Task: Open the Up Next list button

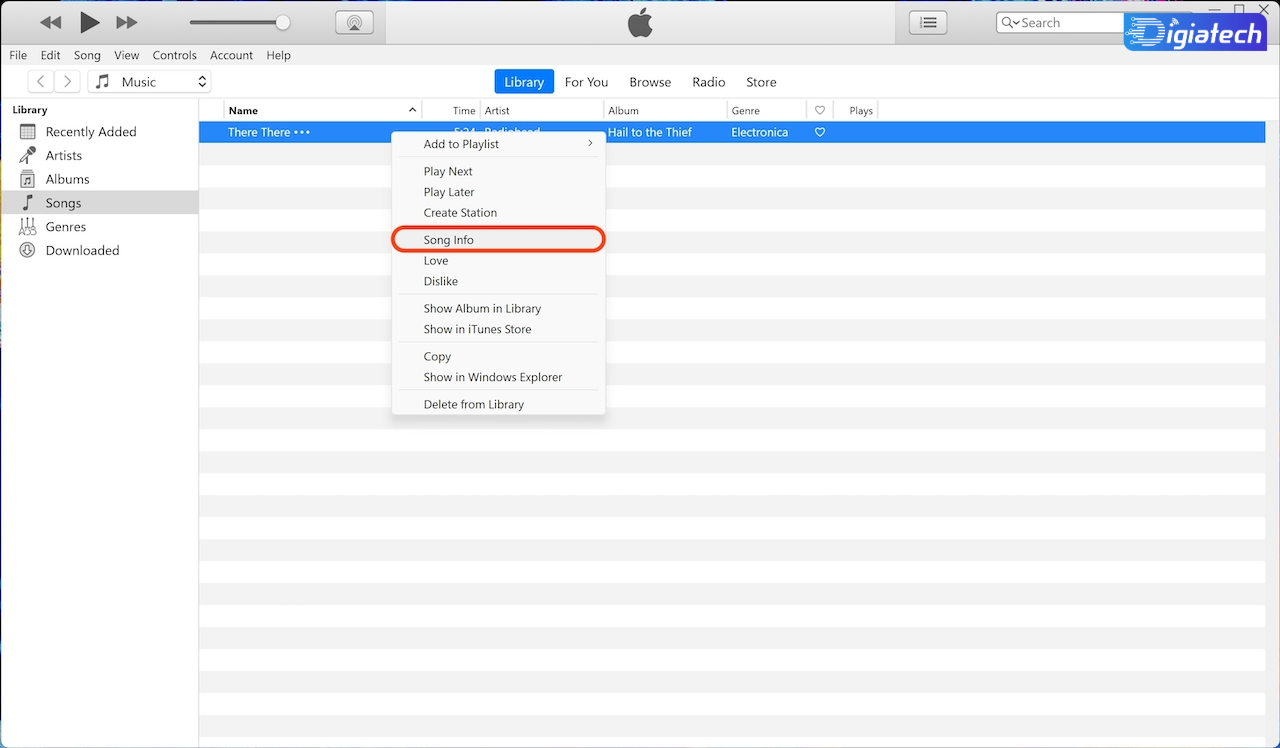Action: click(x=929, y=22)
